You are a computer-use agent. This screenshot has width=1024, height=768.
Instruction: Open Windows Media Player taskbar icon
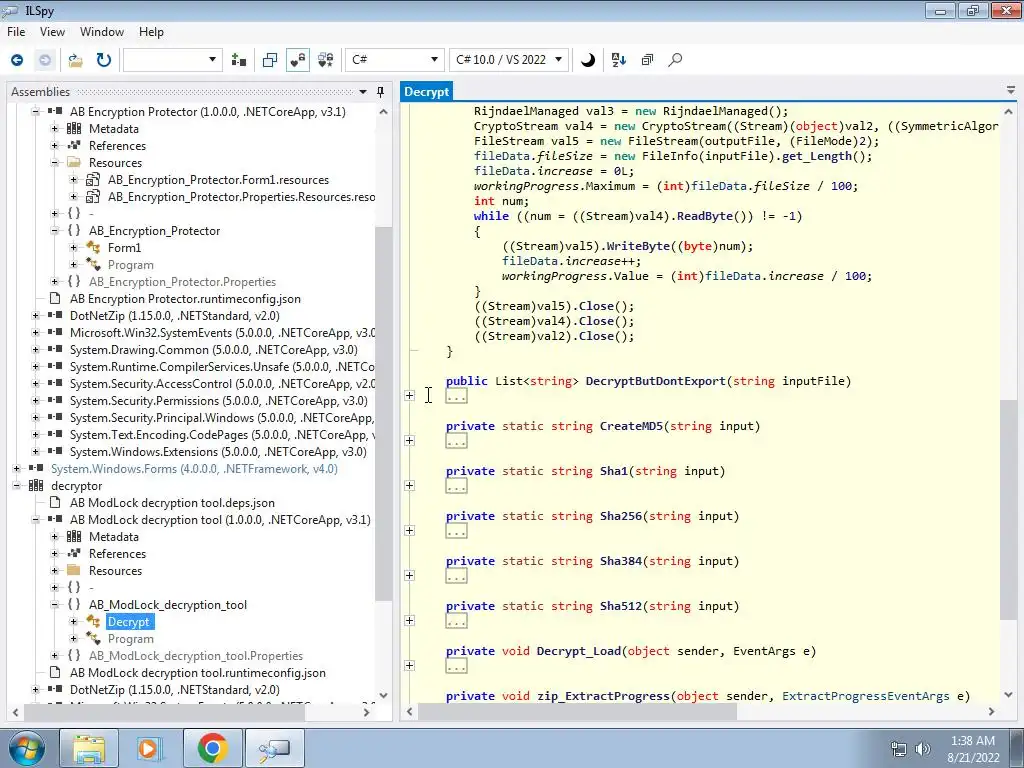150,748
